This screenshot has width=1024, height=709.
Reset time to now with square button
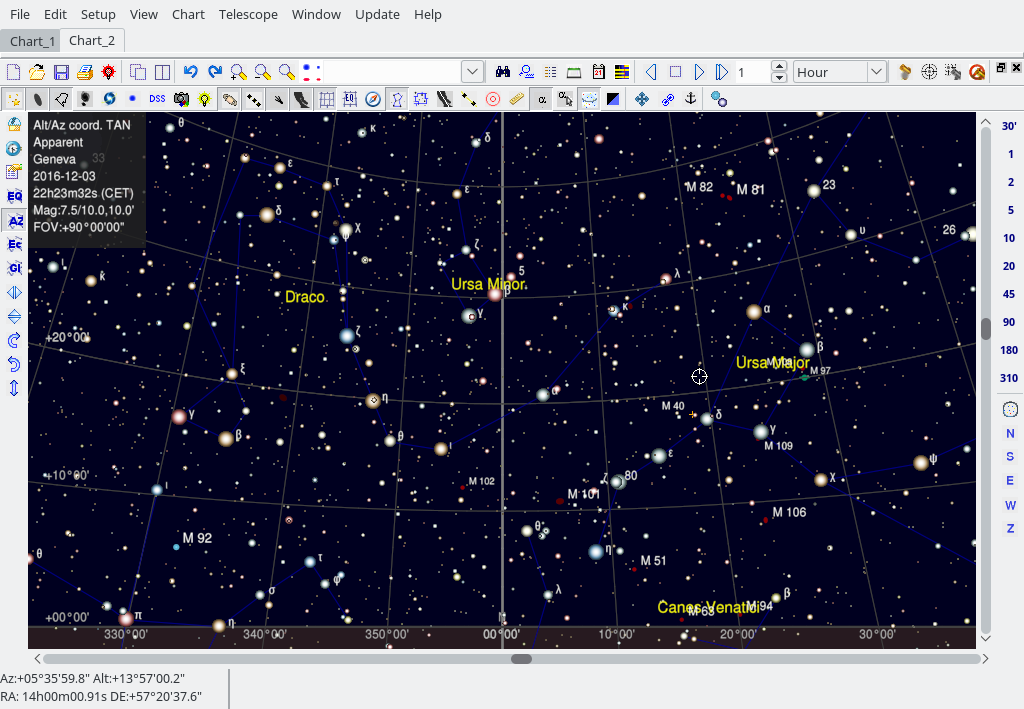click(675, 72)
